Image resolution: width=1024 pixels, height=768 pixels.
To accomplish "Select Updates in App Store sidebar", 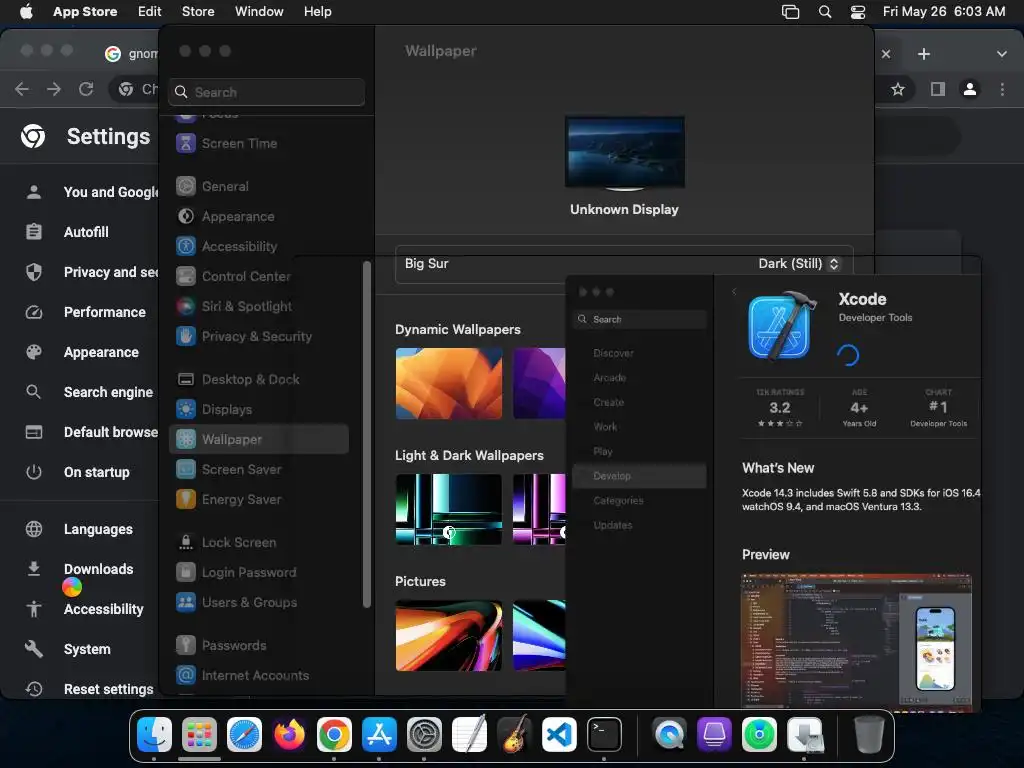I will tap(639, 525).
